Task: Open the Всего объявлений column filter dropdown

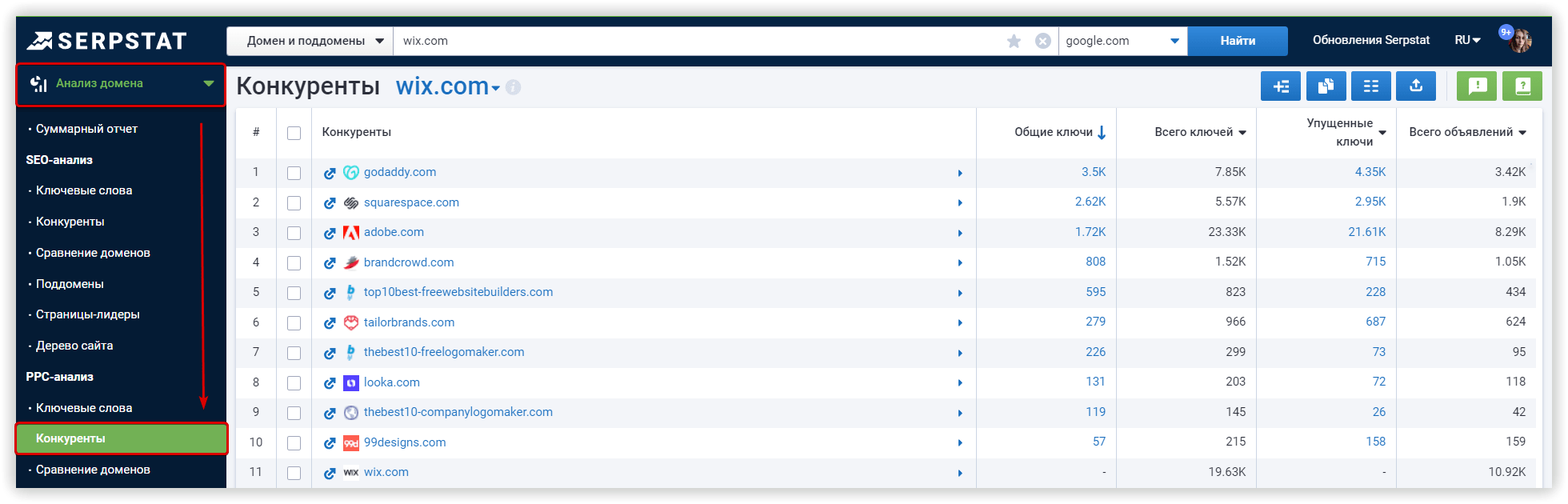Action: [1522, 133]
